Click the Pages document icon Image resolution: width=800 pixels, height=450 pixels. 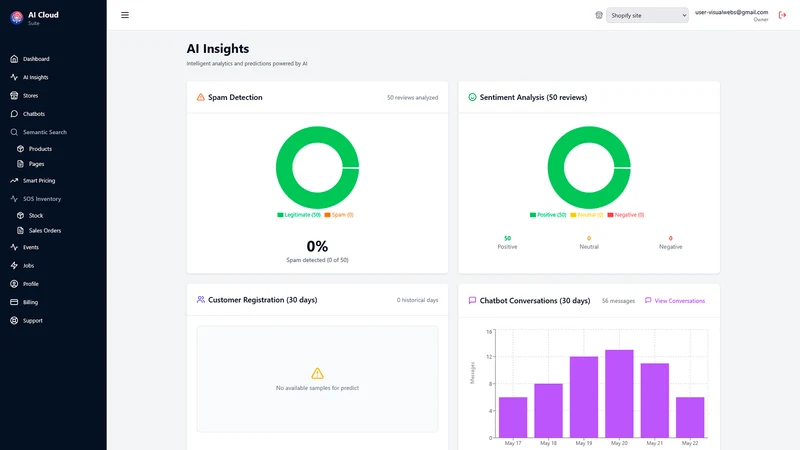pos(20,164)
